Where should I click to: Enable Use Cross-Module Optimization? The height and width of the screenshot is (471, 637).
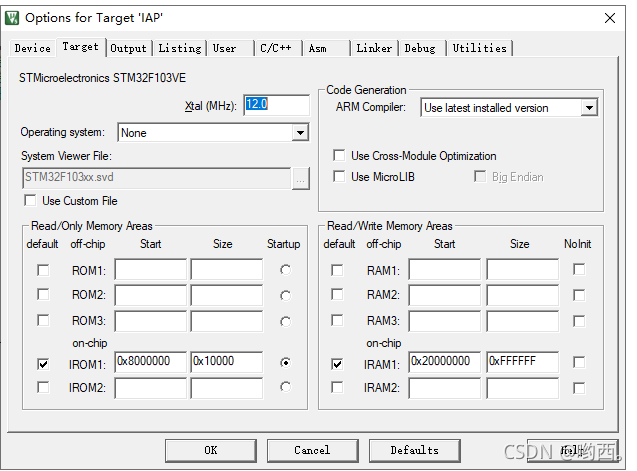click(x=339, y=155)
